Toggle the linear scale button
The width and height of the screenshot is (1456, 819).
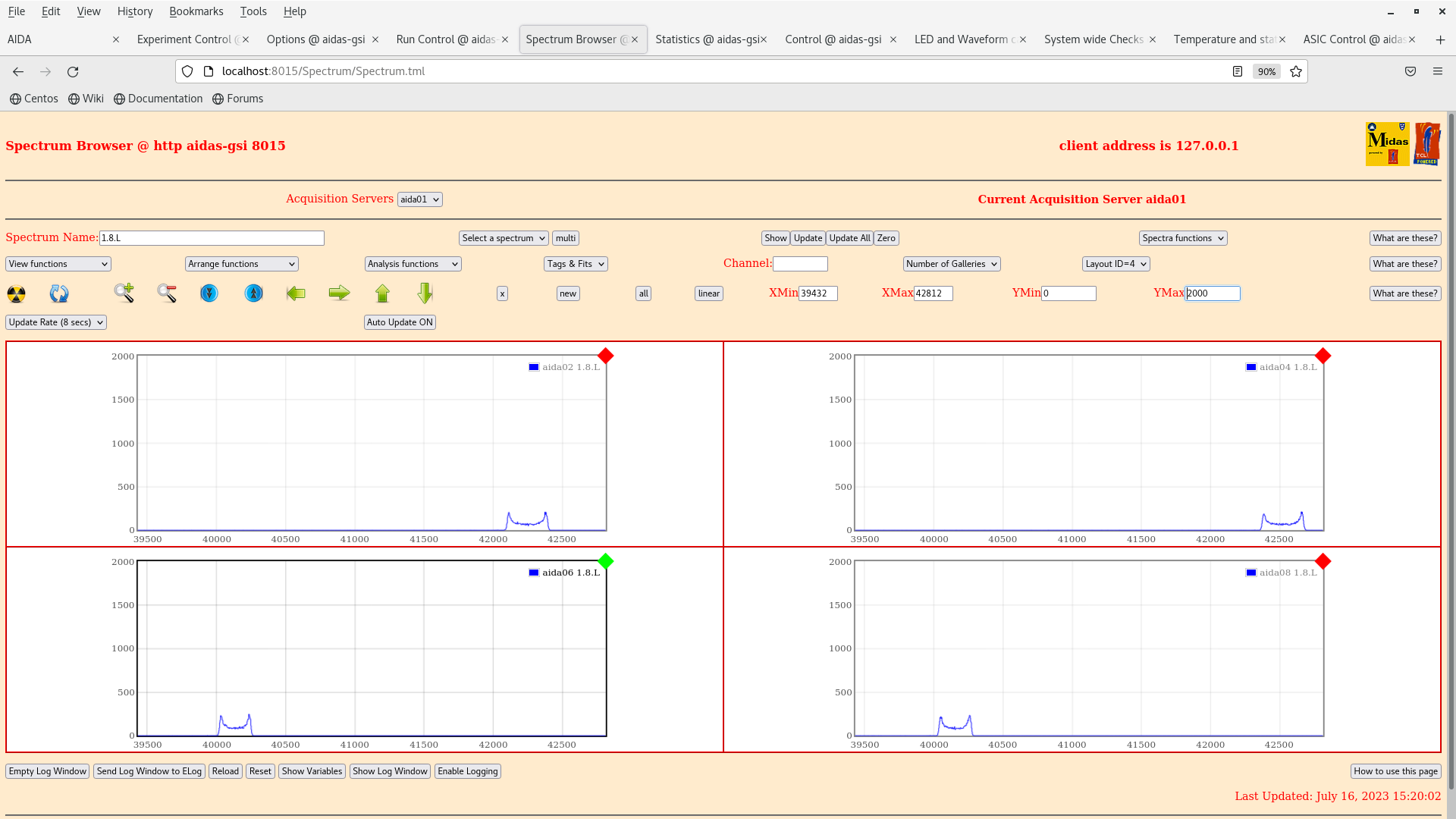(708, 293)
